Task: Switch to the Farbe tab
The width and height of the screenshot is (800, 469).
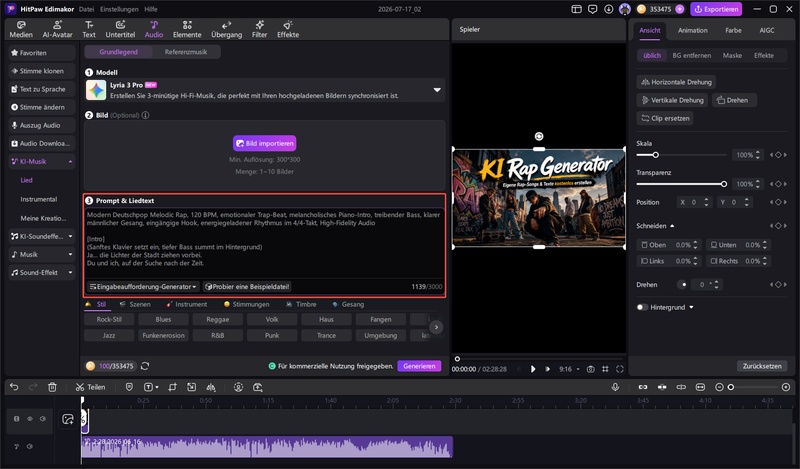Action: click(733, 30)
